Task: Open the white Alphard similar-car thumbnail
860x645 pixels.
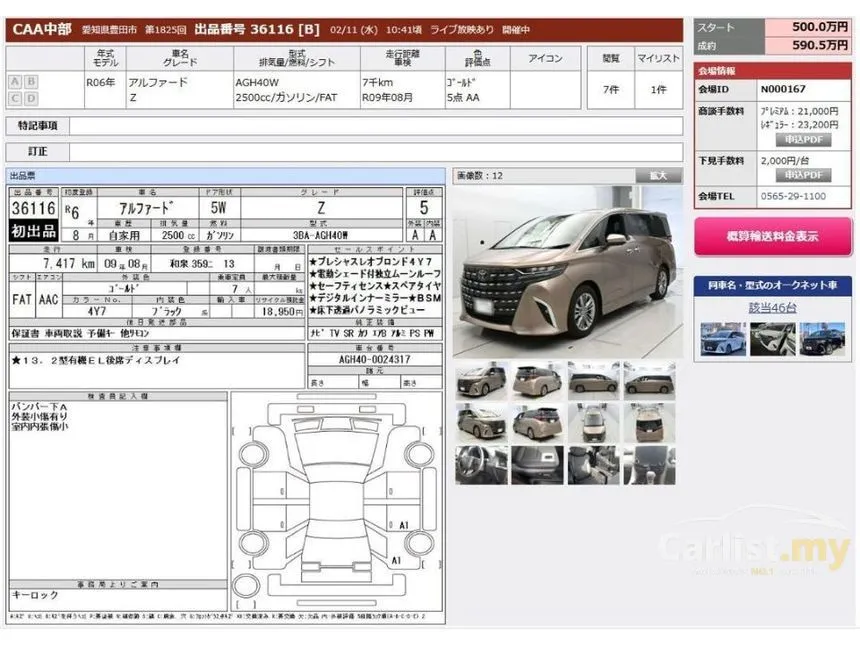Action: click(723, 339)
